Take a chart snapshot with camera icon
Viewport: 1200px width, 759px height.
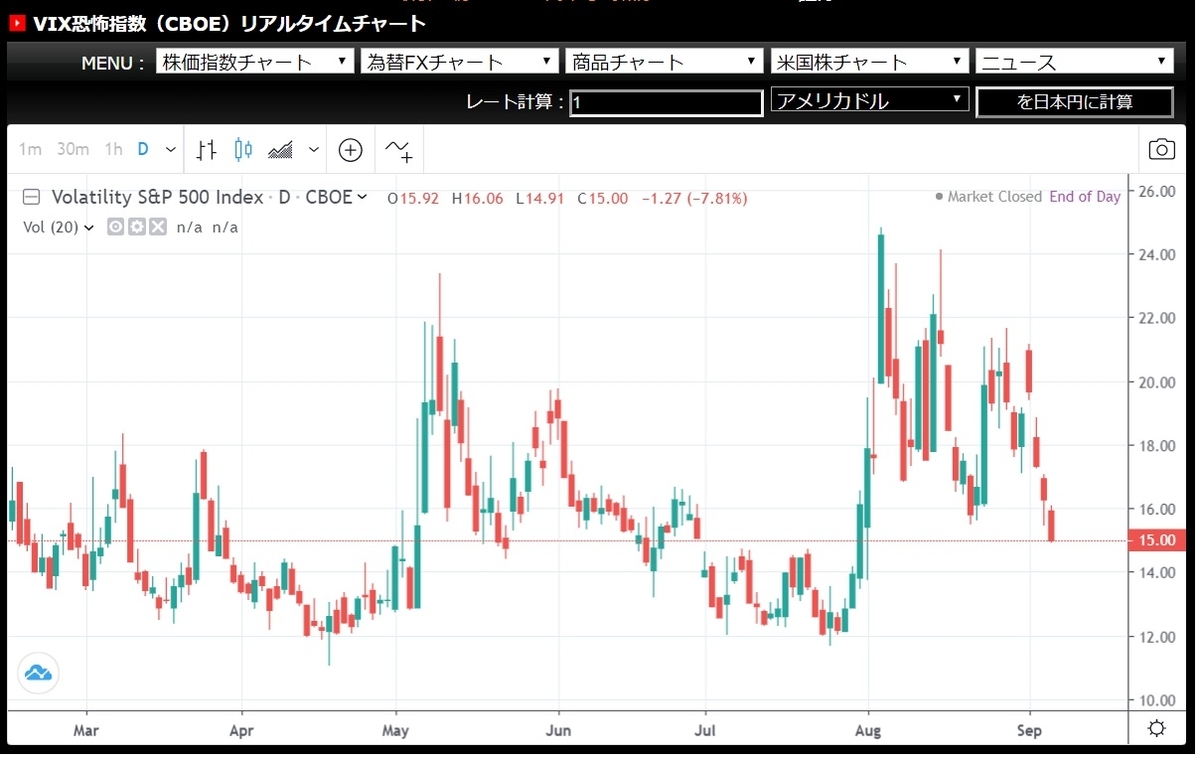[x=1161, y=150]
